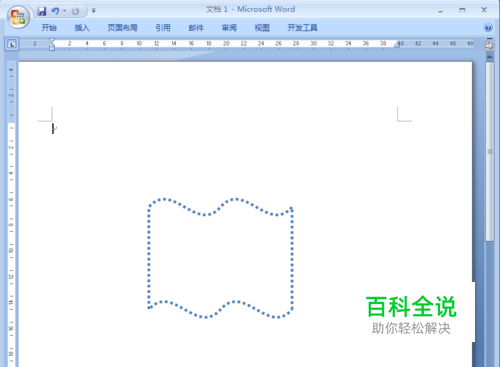Viewport: 500px width, 367px height.
Task: Open the 视图 tab
Action: [x=262, y=28]
